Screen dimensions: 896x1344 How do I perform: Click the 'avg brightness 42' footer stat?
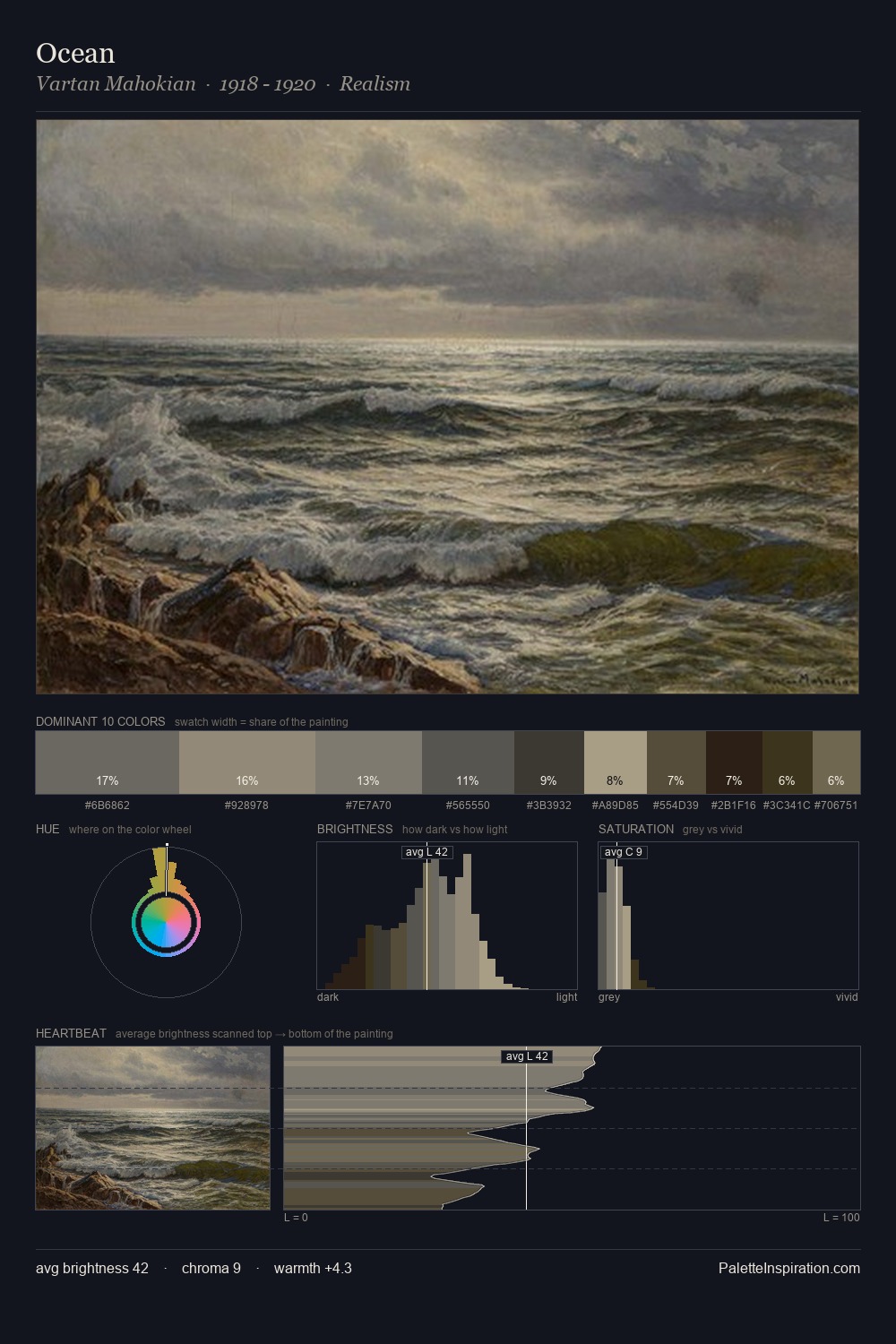[x=92, y=1269]
